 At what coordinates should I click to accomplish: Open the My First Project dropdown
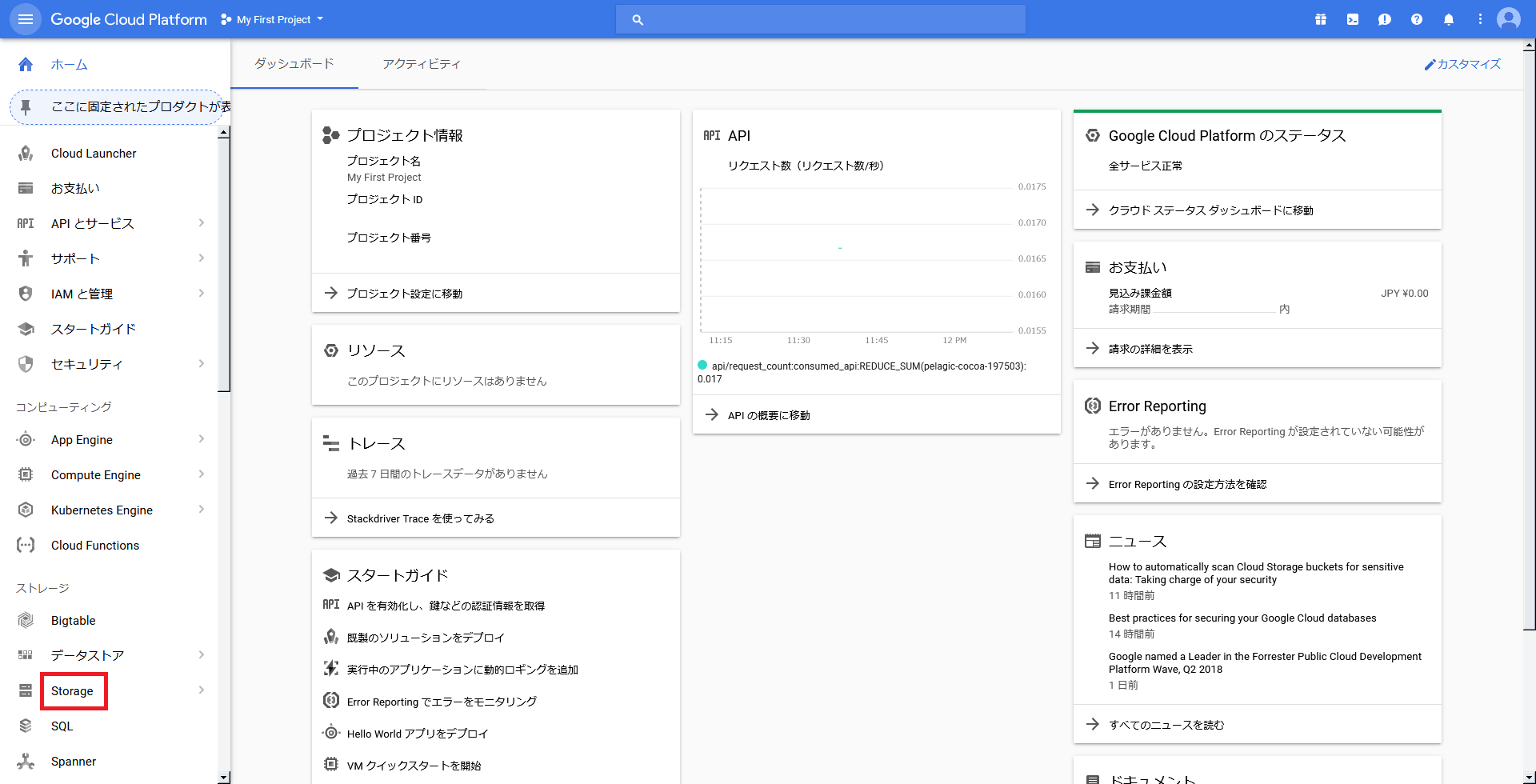point(272,19)
